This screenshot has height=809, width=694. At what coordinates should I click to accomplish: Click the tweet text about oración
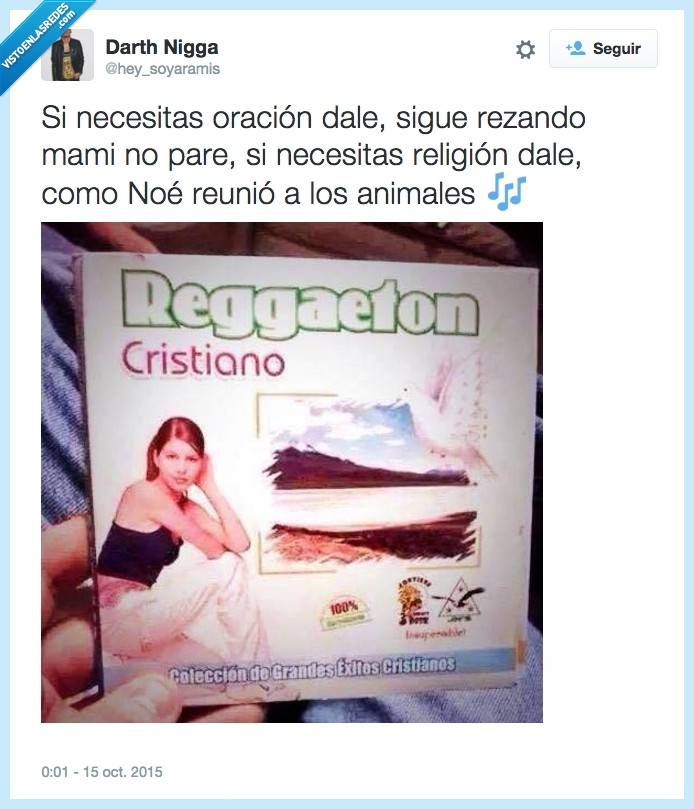313,155
